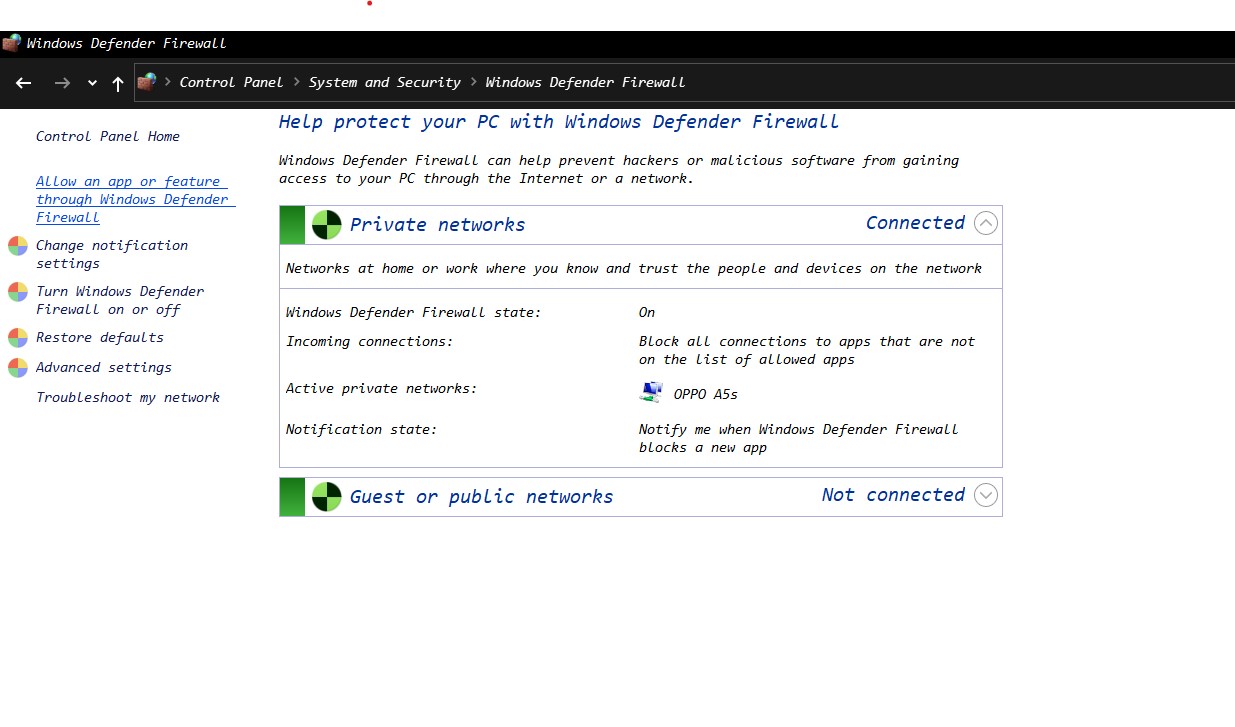
Task: Open System and Security breadcrumb
Action: [385, 82]
